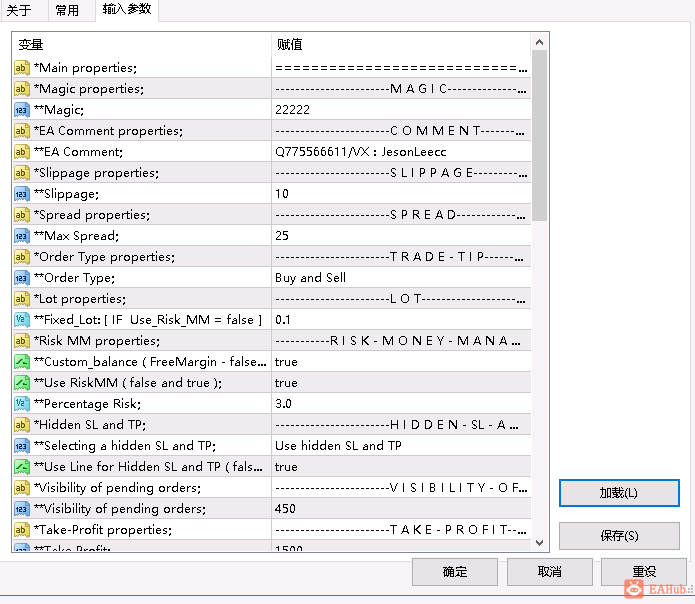This screenshot has height=604, width=695.
Task: Click the 保存(S) save button
Action: [619, 536]
